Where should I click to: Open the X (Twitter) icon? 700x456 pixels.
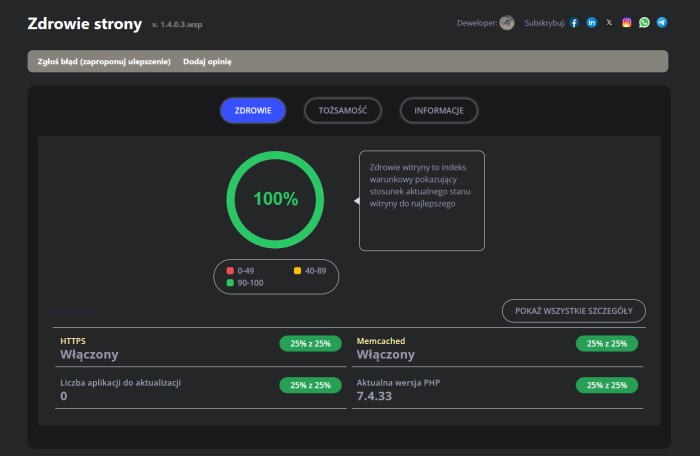click(609, 23)
